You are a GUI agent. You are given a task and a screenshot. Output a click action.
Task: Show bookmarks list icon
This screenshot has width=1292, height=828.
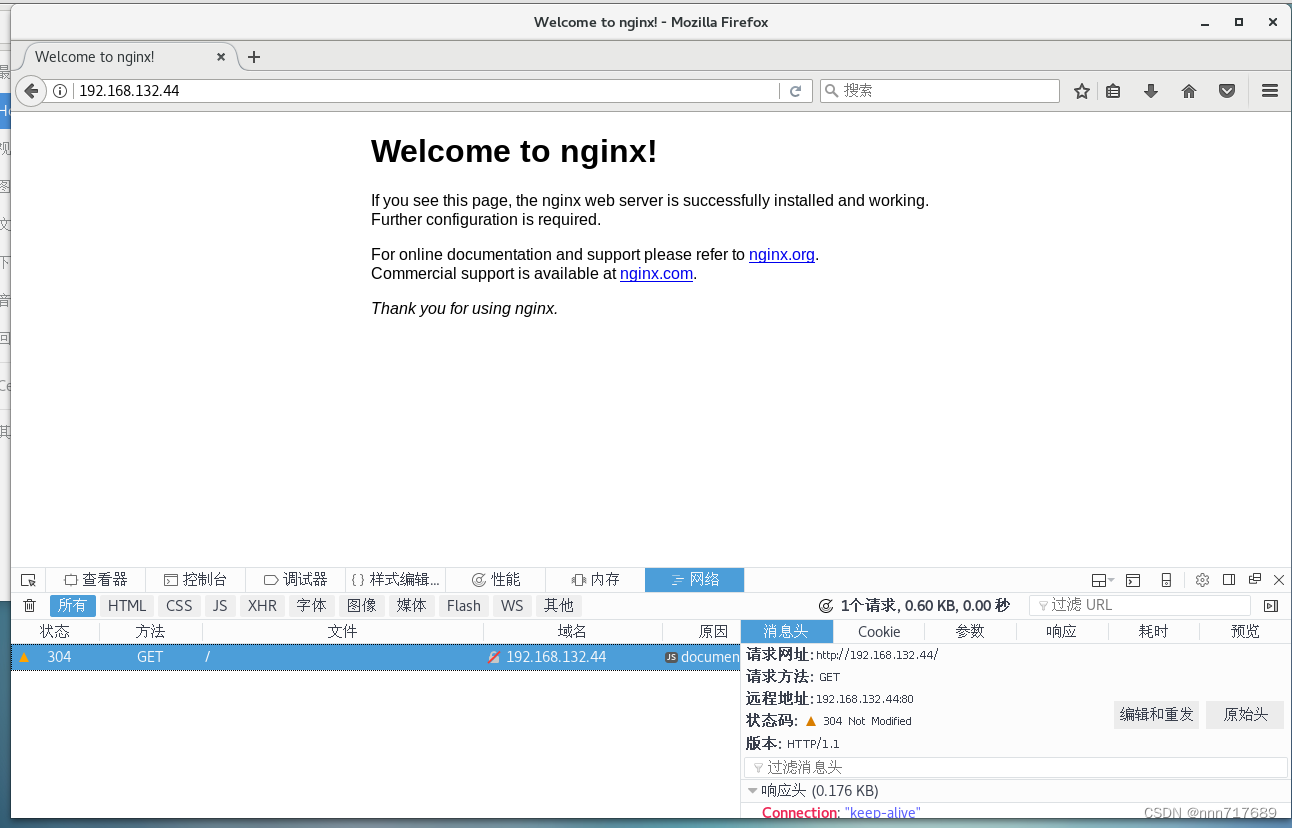[1114, 91]
